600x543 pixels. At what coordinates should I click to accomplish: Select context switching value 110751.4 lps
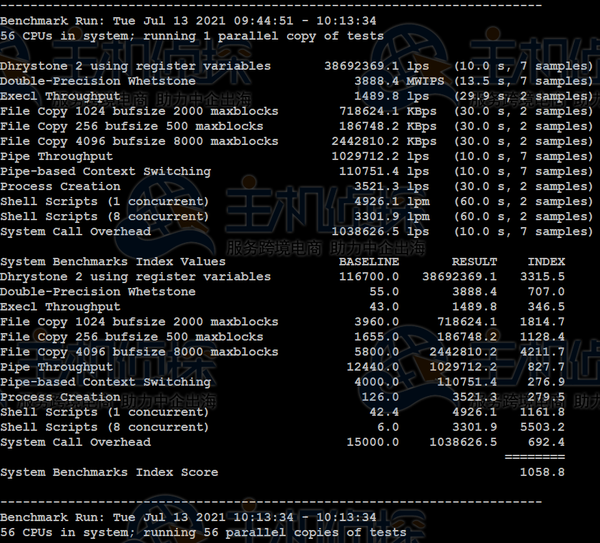tap(384, 171)
